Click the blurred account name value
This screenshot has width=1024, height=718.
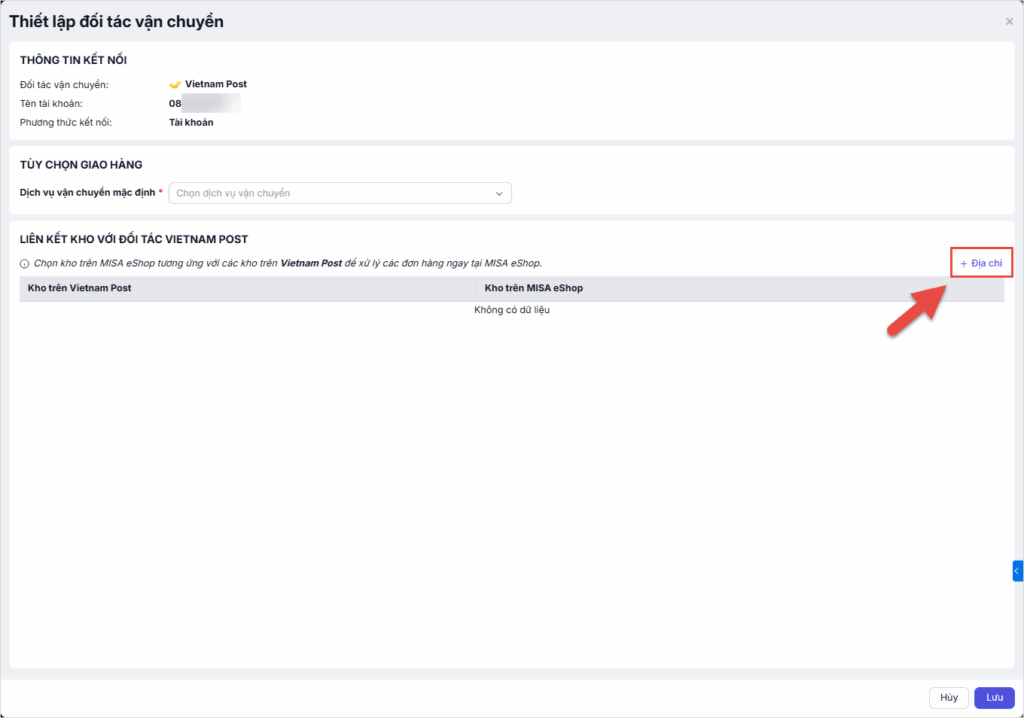click(205, 103)
